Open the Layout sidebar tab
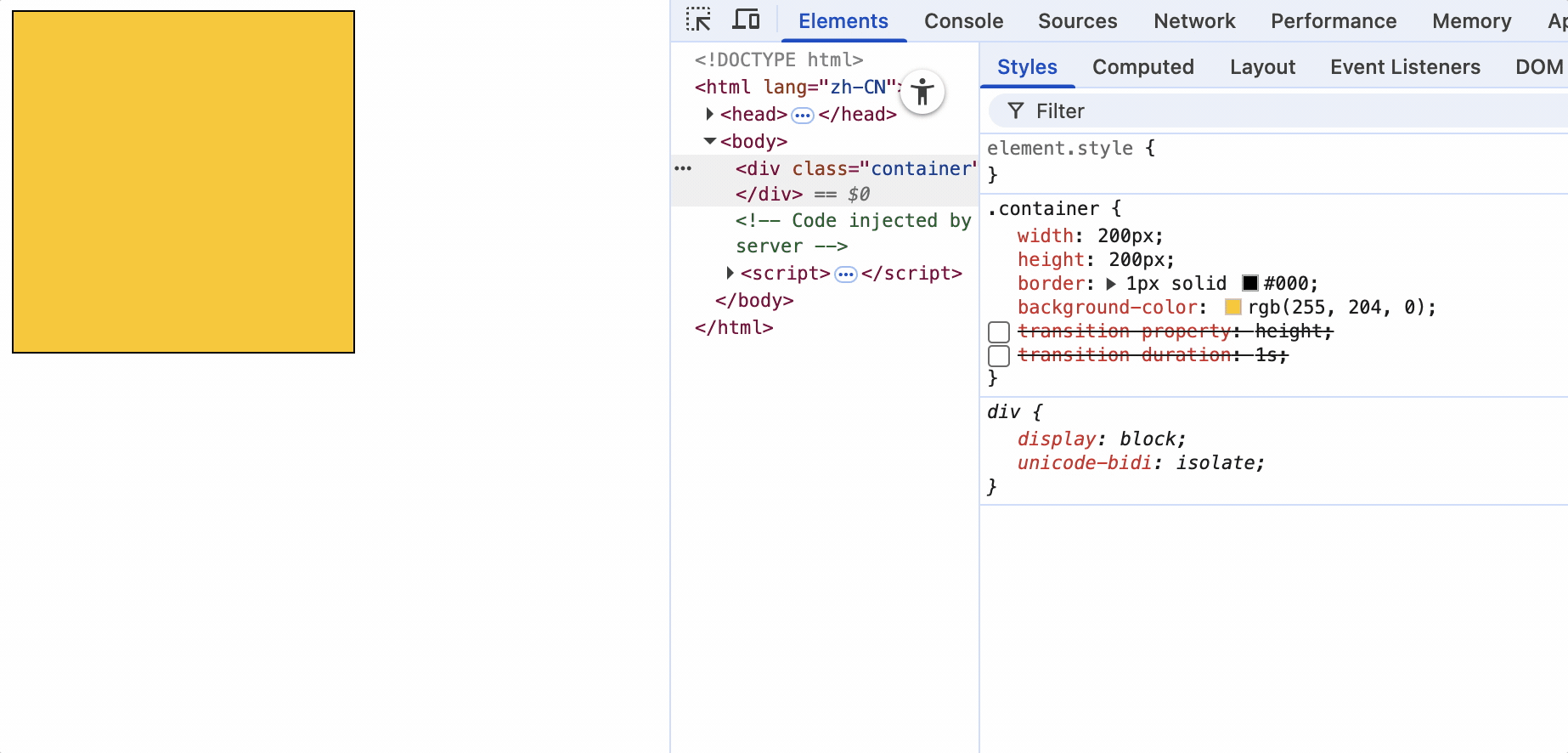Viewport: 1568px width, 753px height. pos(1262,67)
